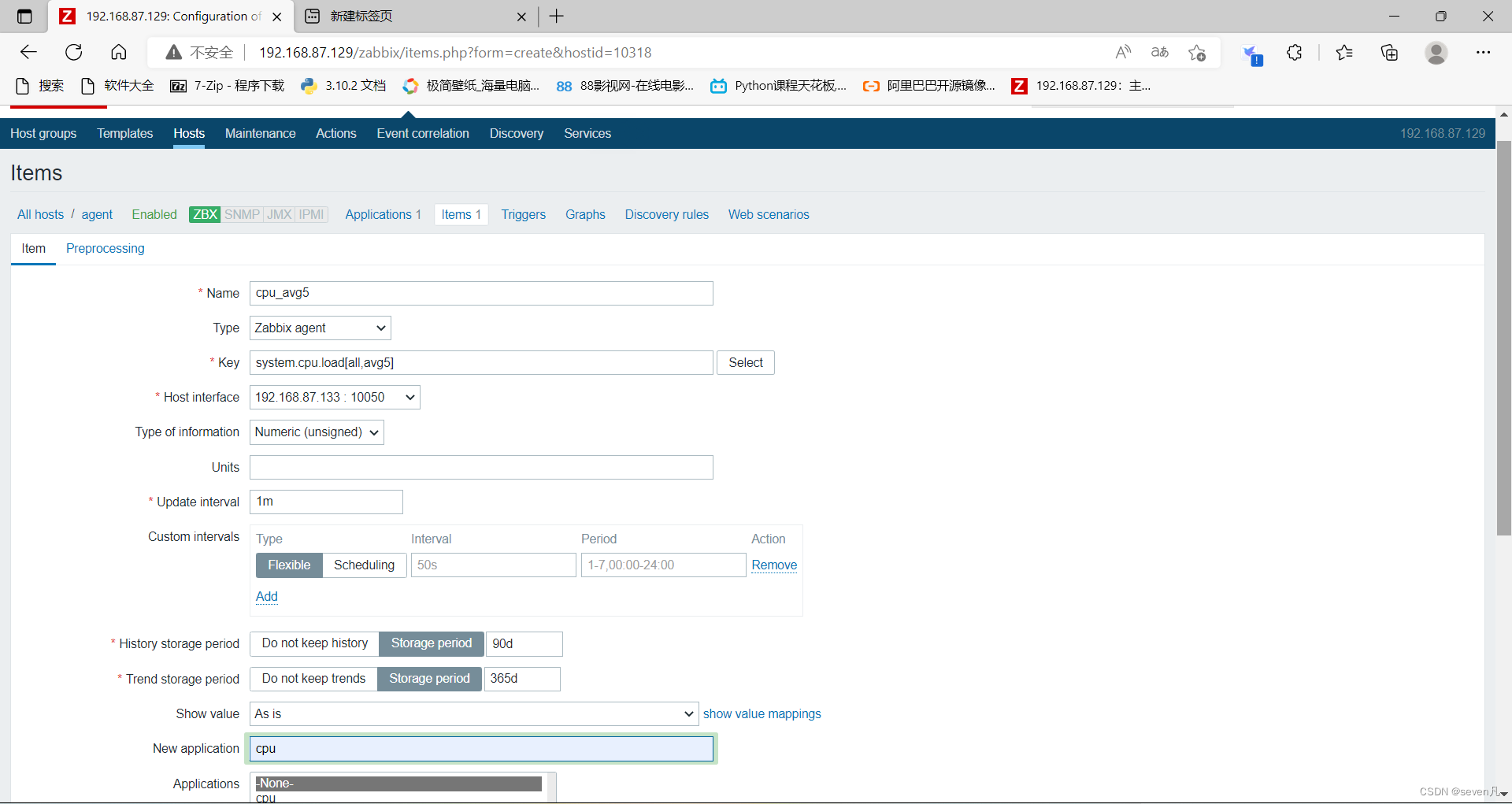The height and width of the screenshot is (804, 1512).
Task: Click the history period 90d field
Action: [x=524, y=644]
